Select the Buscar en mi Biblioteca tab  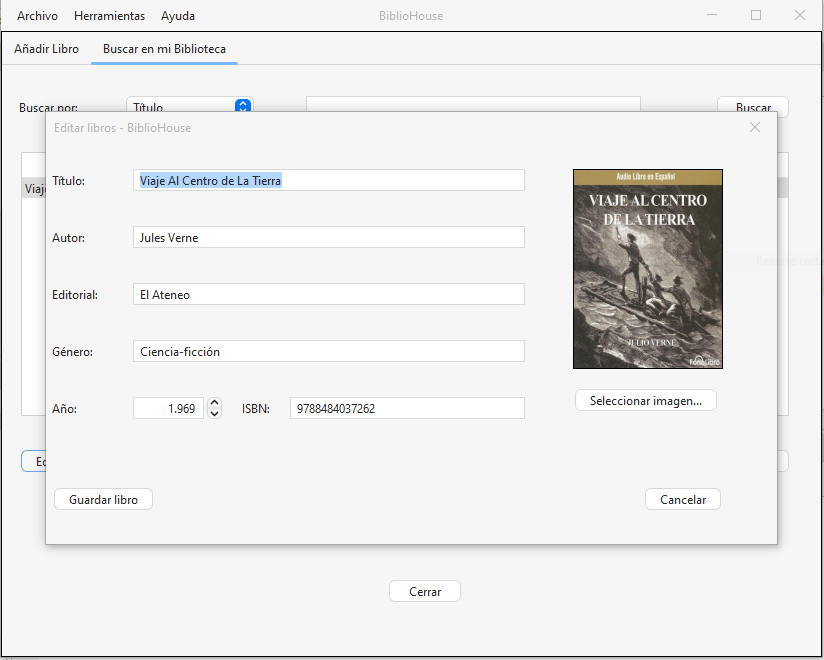(164, 49)
